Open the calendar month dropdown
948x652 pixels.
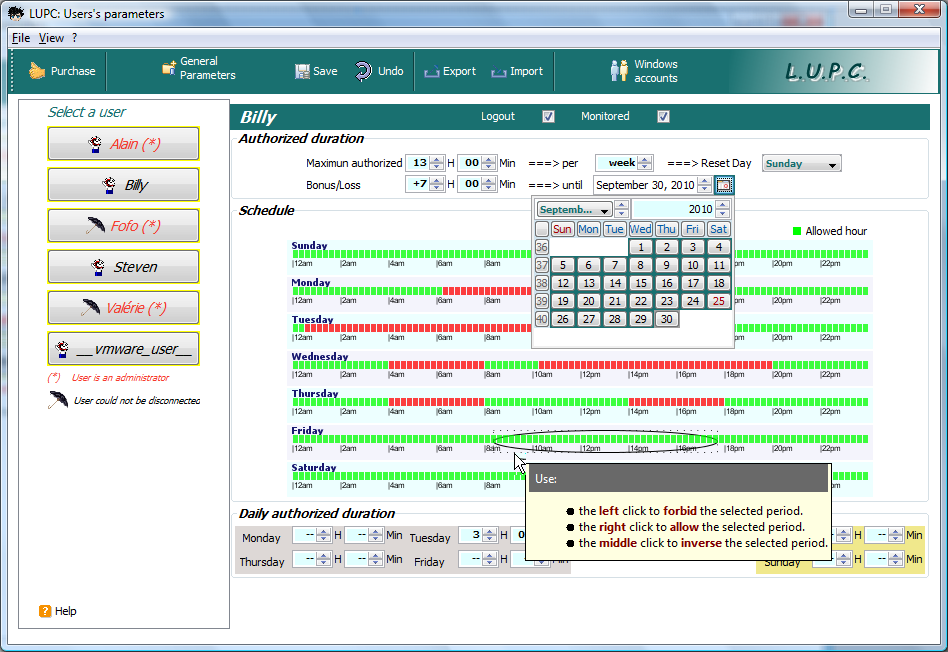tap(604, 210)
